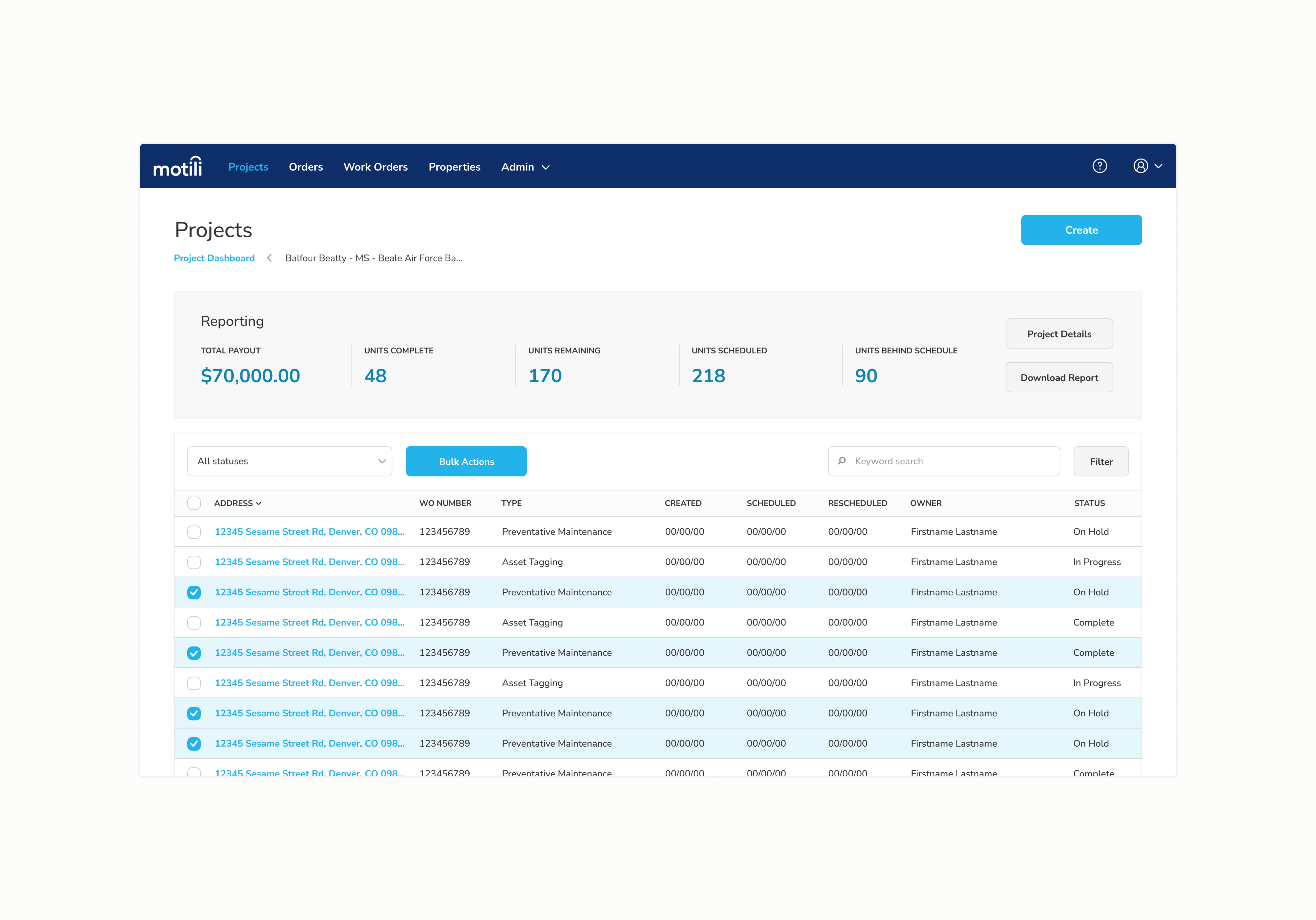Open the first row's Sesame Street address link
1316x920 pixels.
(x=309, y=532)
